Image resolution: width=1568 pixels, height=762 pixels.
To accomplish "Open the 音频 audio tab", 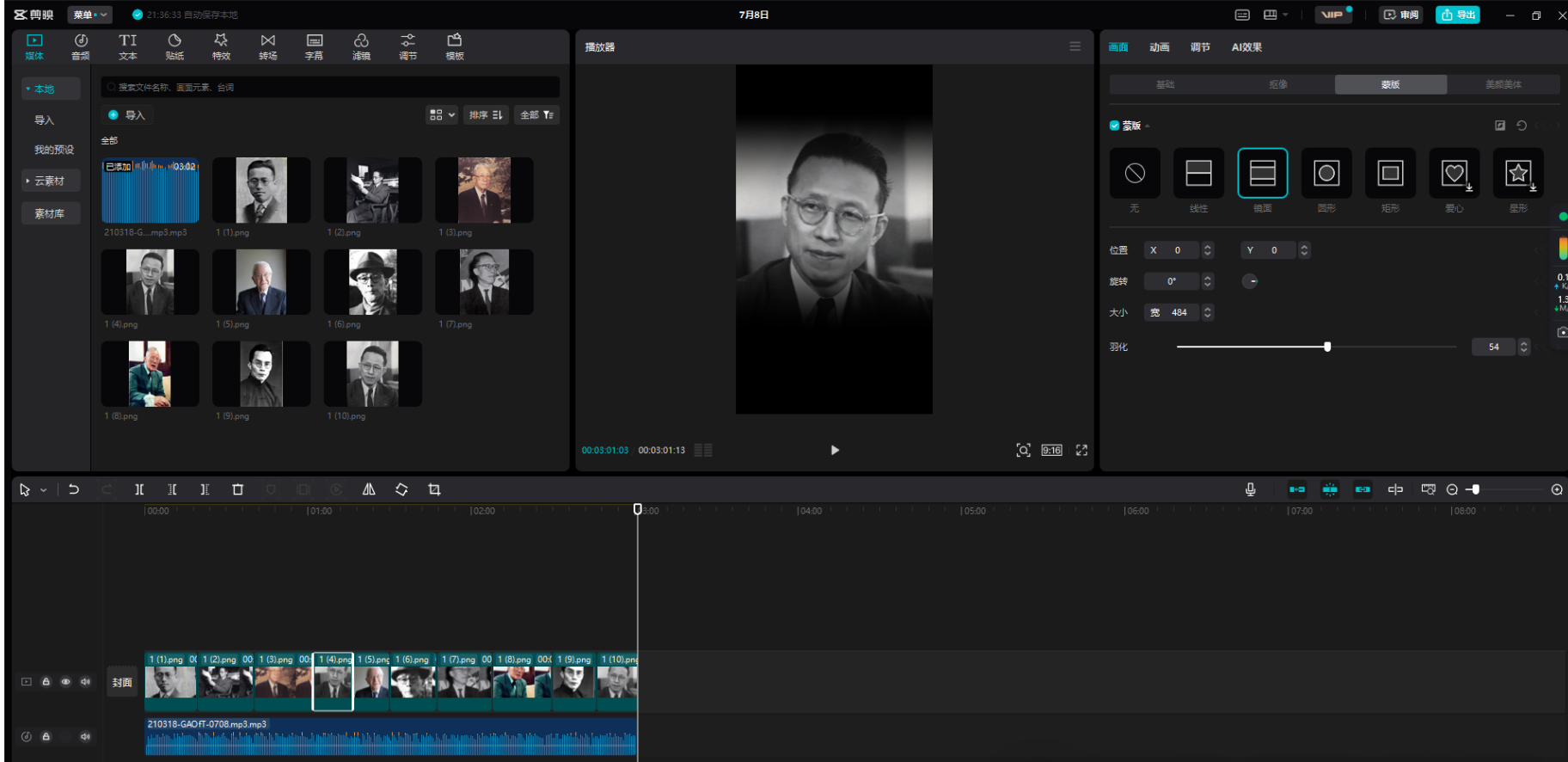I will (x=81, y=46).
